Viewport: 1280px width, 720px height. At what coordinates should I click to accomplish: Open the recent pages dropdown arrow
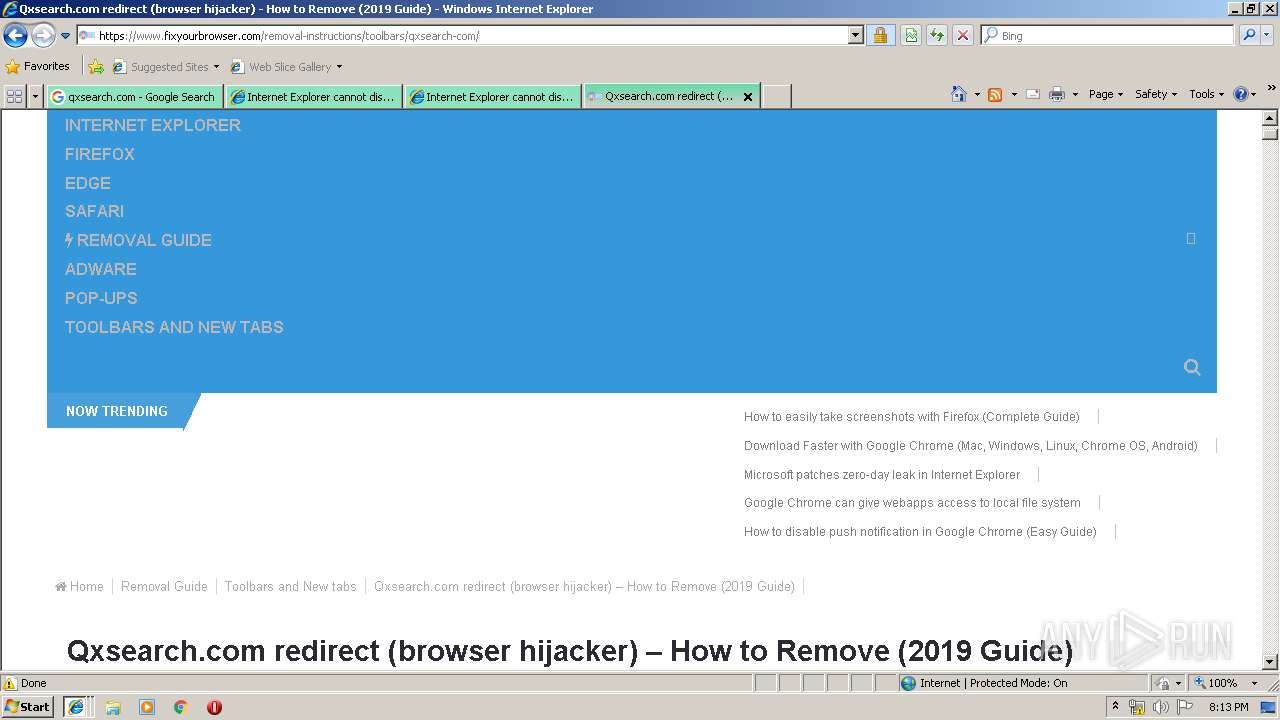(x=66, y=36)
